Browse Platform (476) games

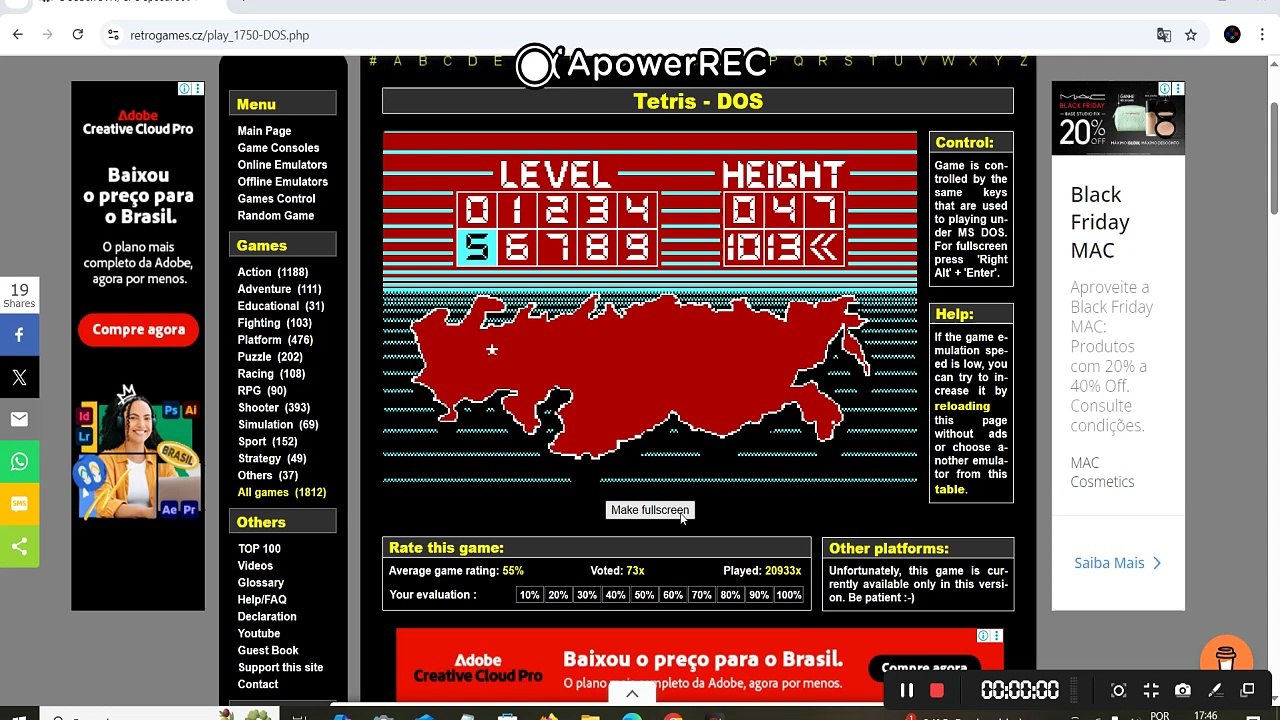pos(275,340)
